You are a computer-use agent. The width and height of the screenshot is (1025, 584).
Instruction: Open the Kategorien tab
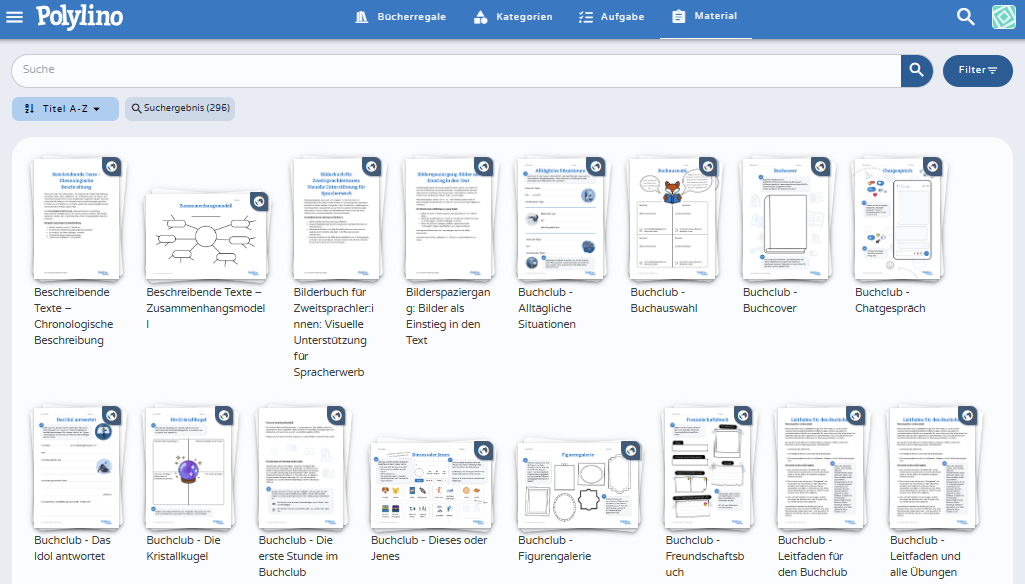513,17
